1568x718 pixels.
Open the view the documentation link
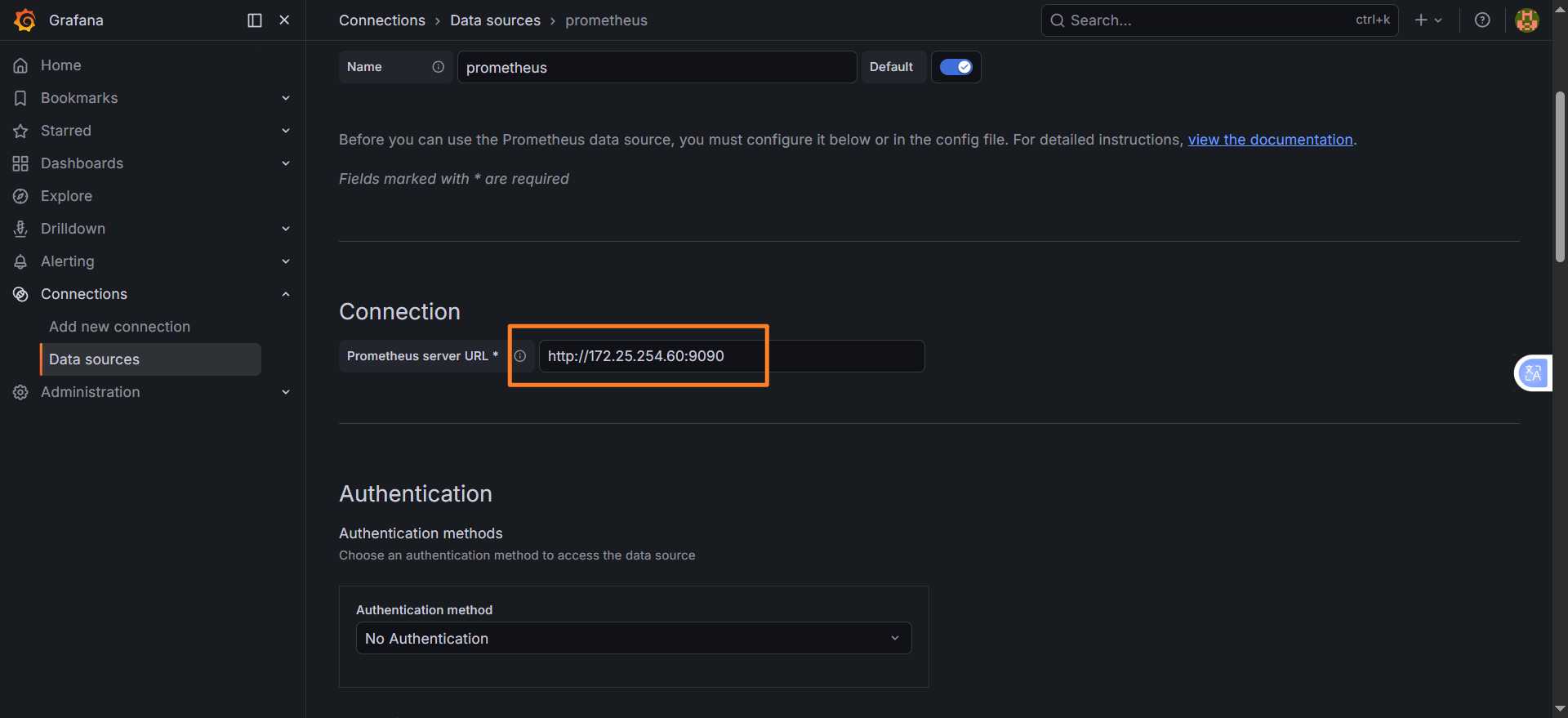pyautogui.click(x=1270, y=140)
